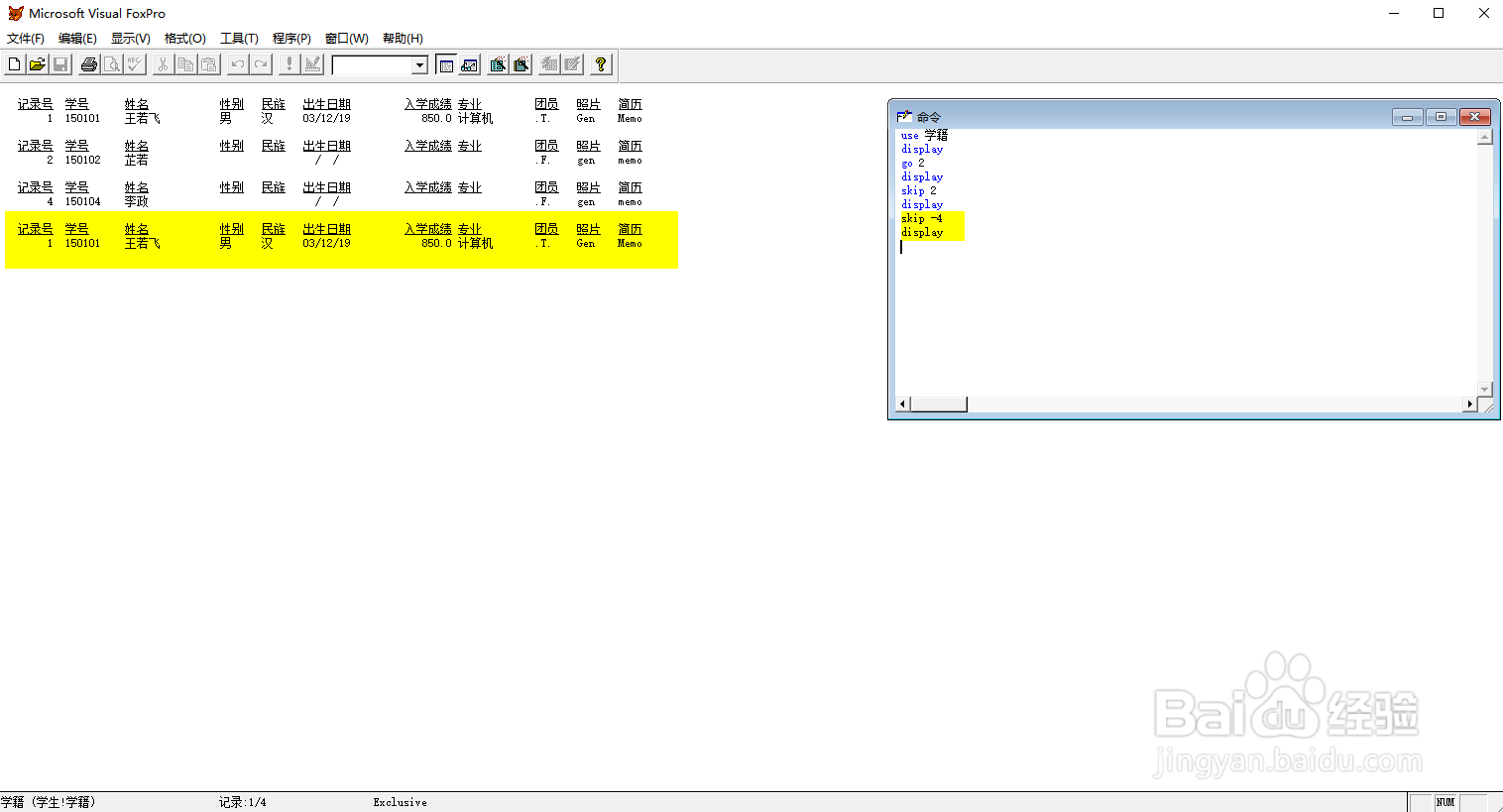Screen dimensions: 1503x812
Task: Open the 帮助(H) menu
Action: coord(403,39)
